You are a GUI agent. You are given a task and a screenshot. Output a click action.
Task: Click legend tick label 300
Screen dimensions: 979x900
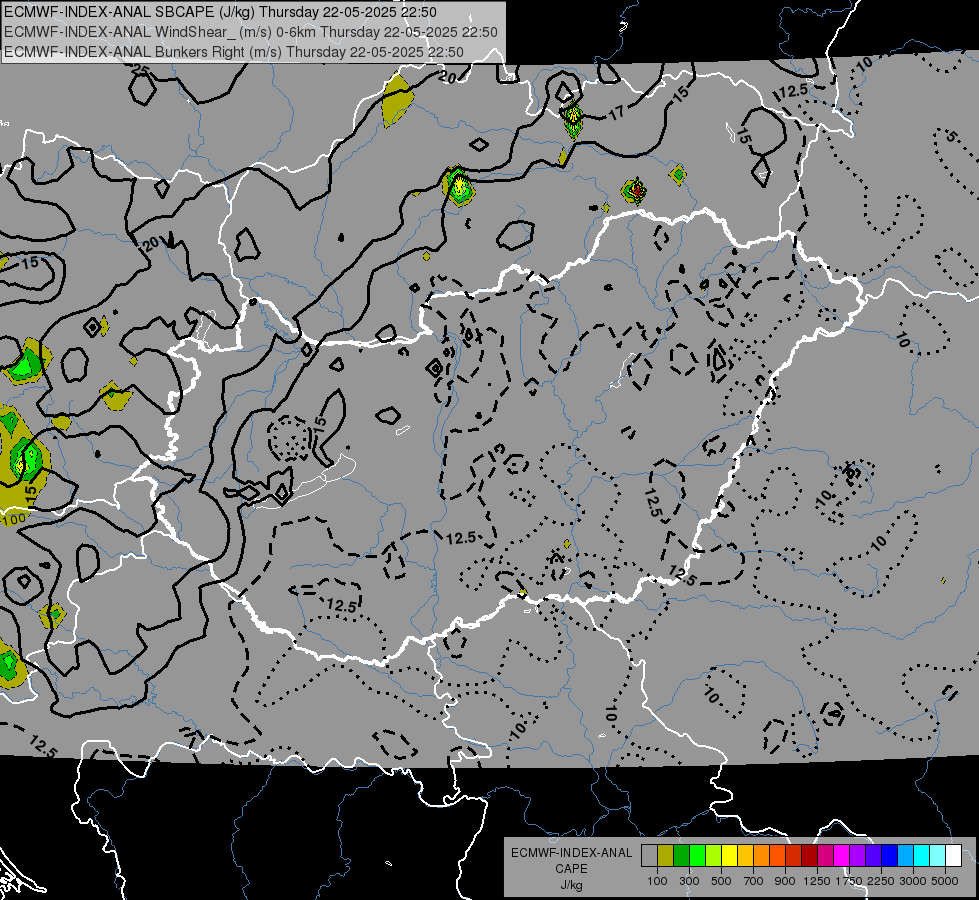click(689, 881)
